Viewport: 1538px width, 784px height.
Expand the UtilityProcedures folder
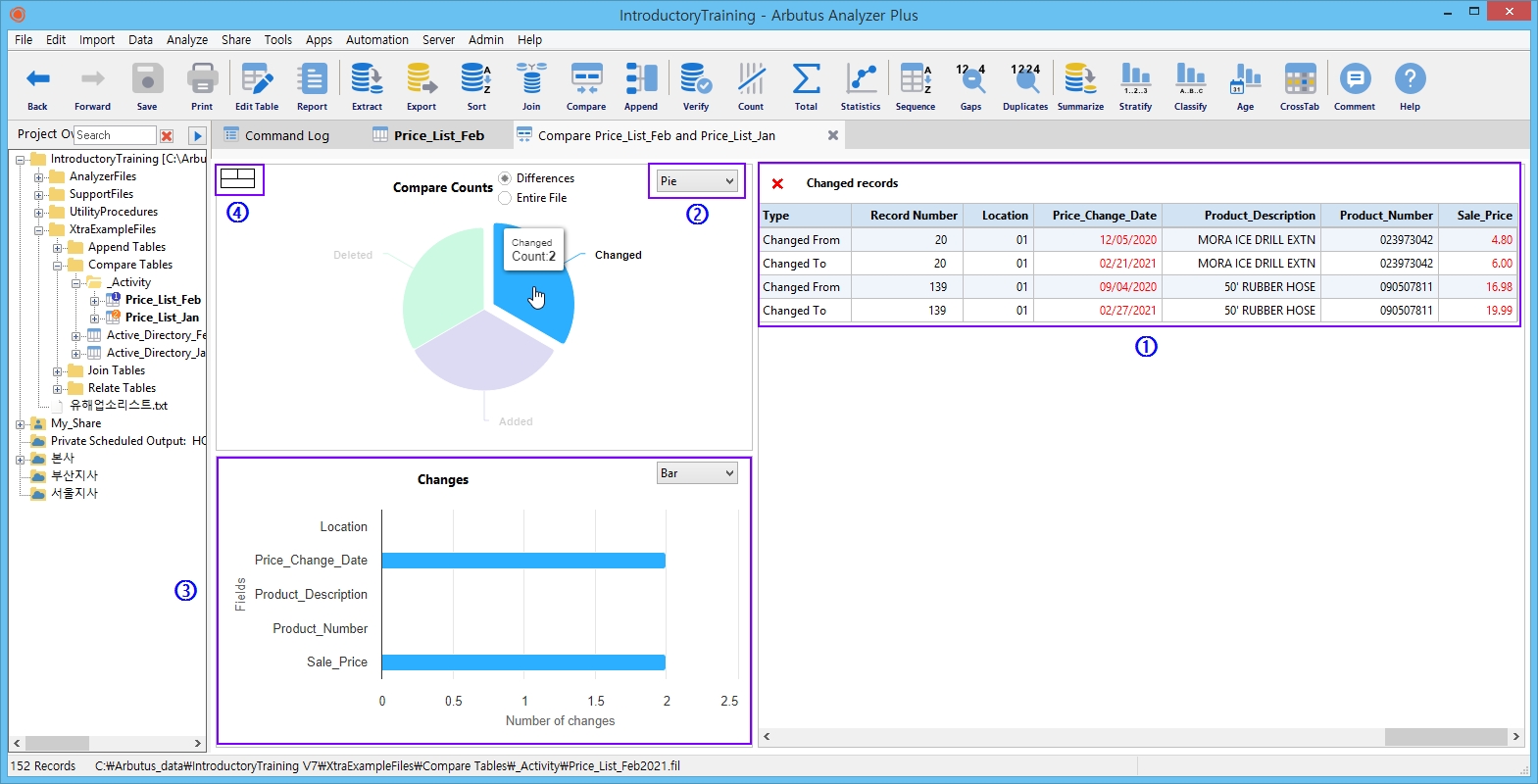coord(39,213)
